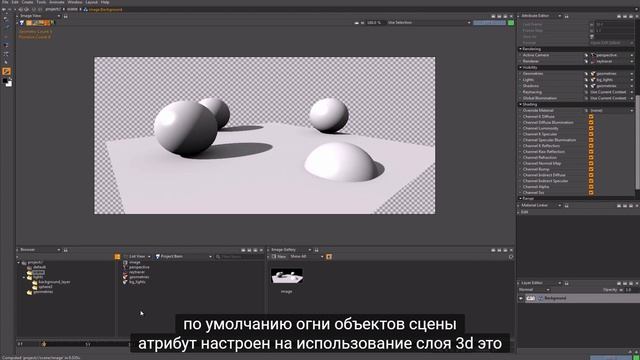
Task: Click the scene breadcrumb in the path bar
Action: click(72, 9)
